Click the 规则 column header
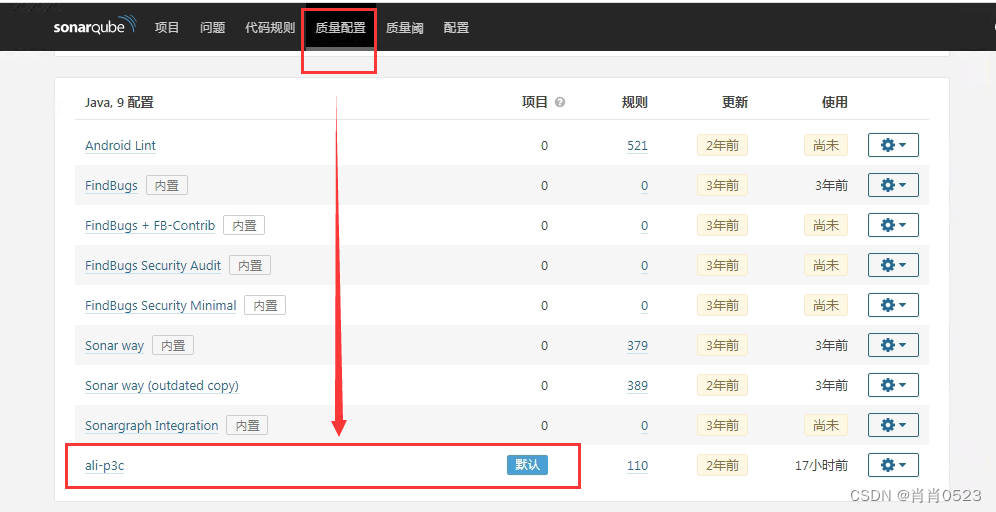 pyautogui.click(x=635, y=102)
